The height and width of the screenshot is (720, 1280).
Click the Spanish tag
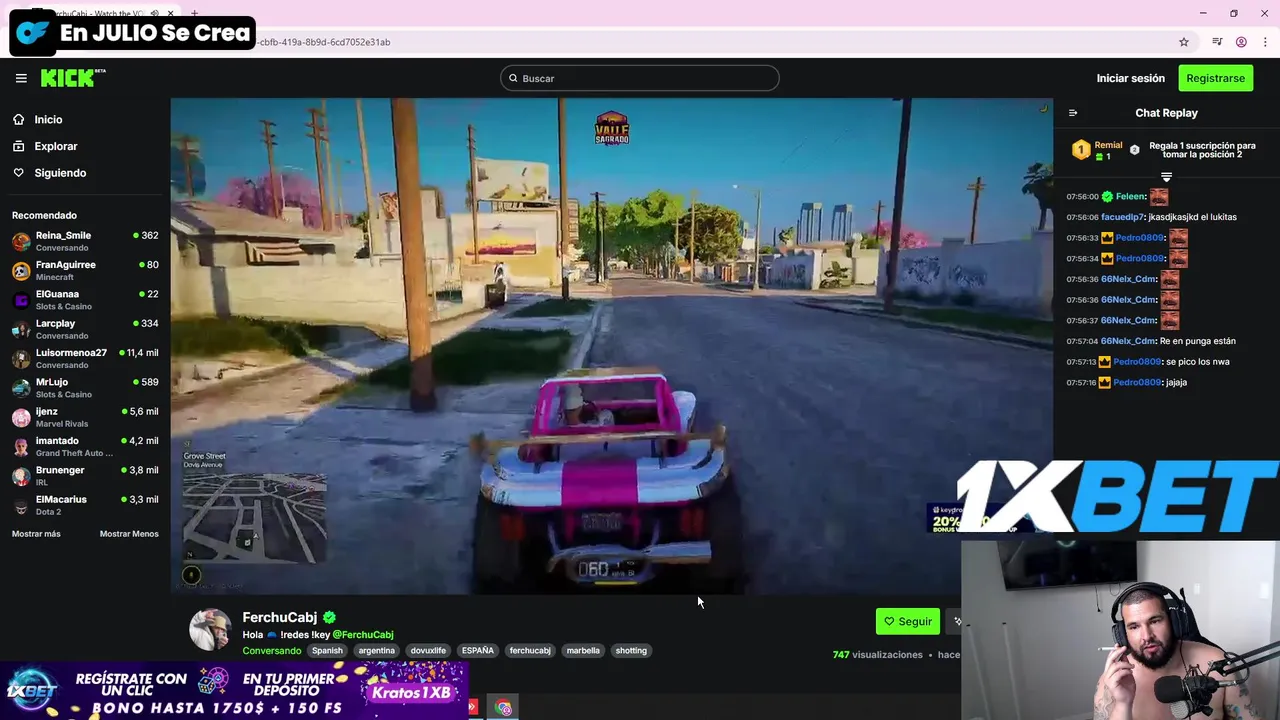pyautogui.click(x=327, y=651)
